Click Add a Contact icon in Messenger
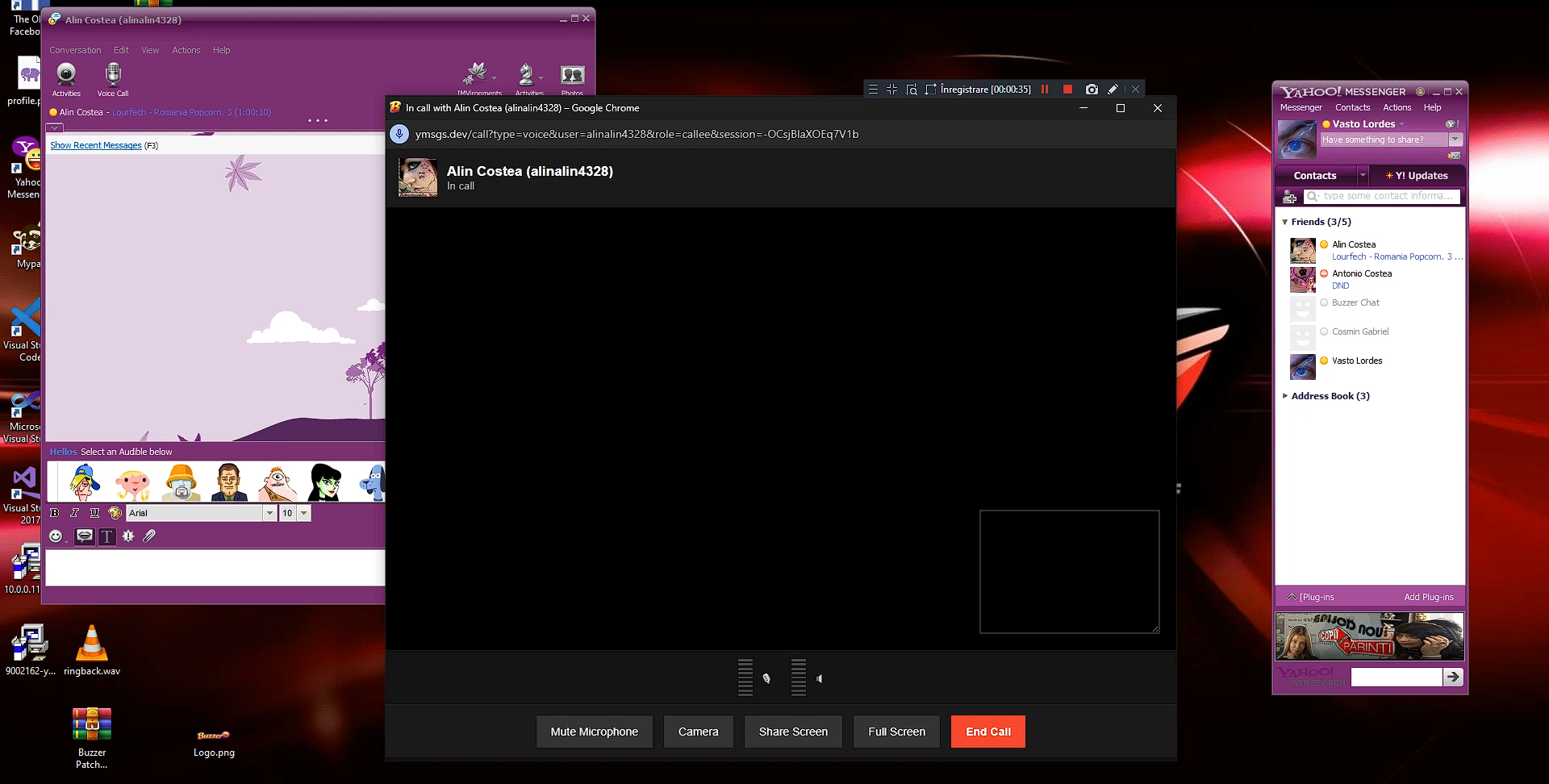Image resolution: width=1549 pixels, height=784 pixels. coord(1289,197)
